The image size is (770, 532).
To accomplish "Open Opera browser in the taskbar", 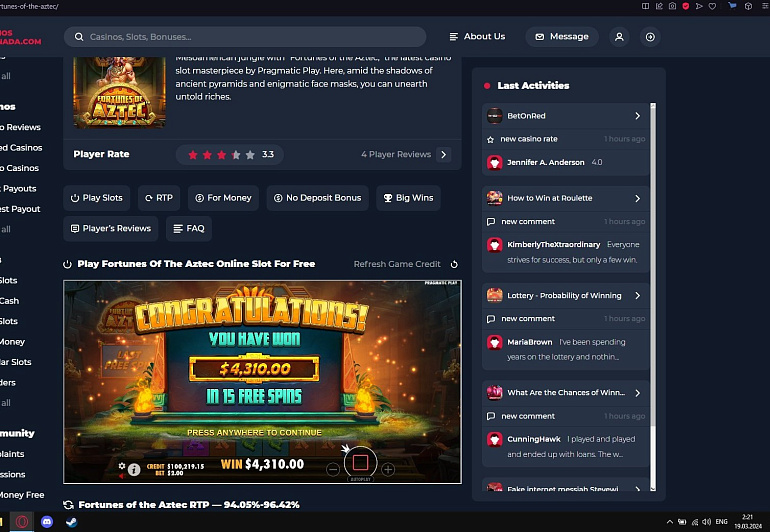I will click(22, 522).
